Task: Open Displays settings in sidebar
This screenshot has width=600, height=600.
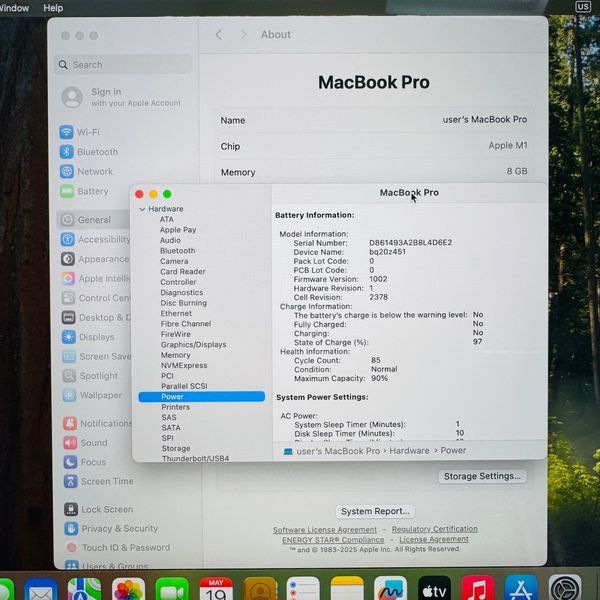Action: 88,337
